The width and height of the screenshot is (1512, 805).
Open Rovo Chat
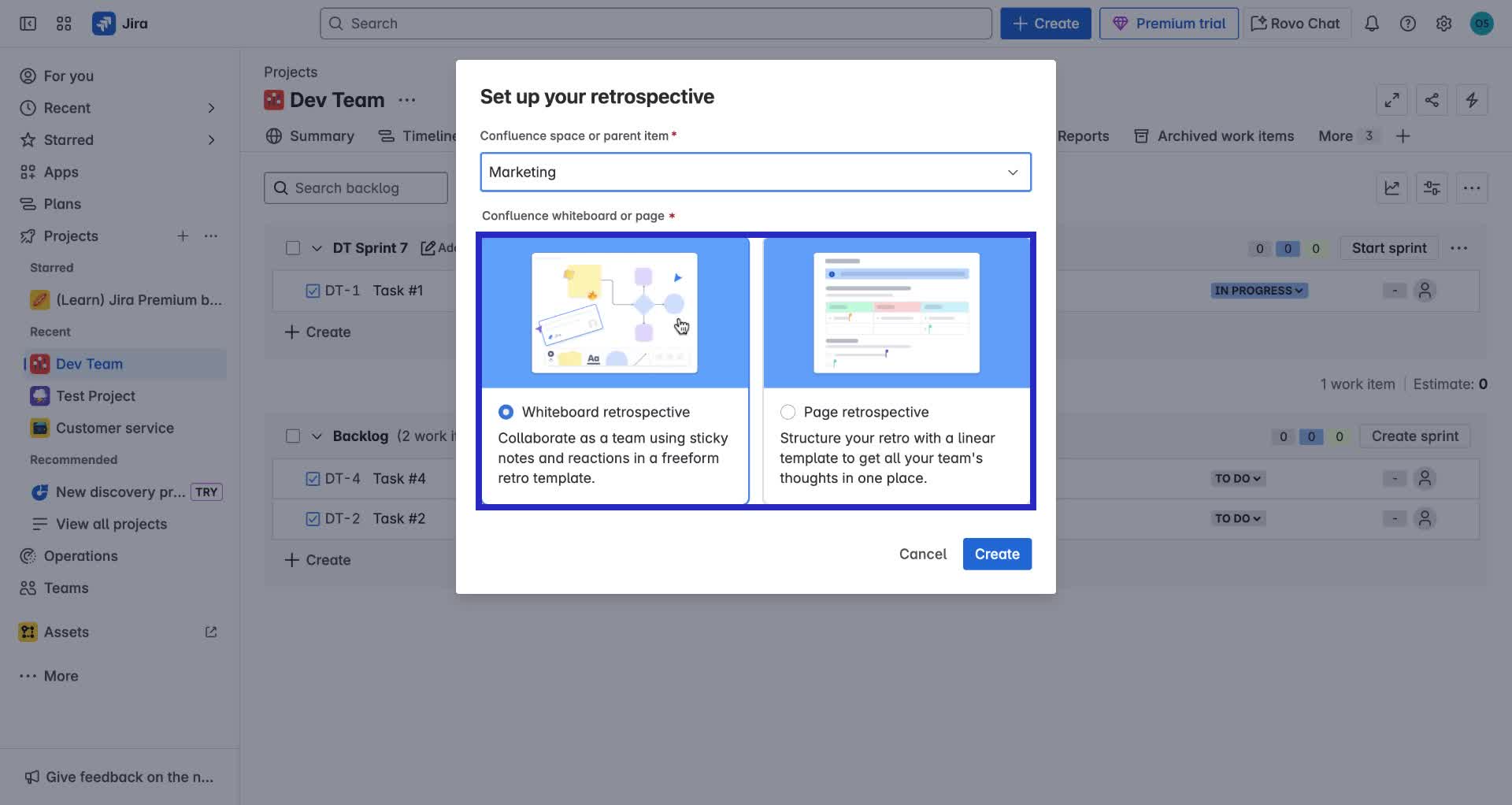click(1295, 23)
